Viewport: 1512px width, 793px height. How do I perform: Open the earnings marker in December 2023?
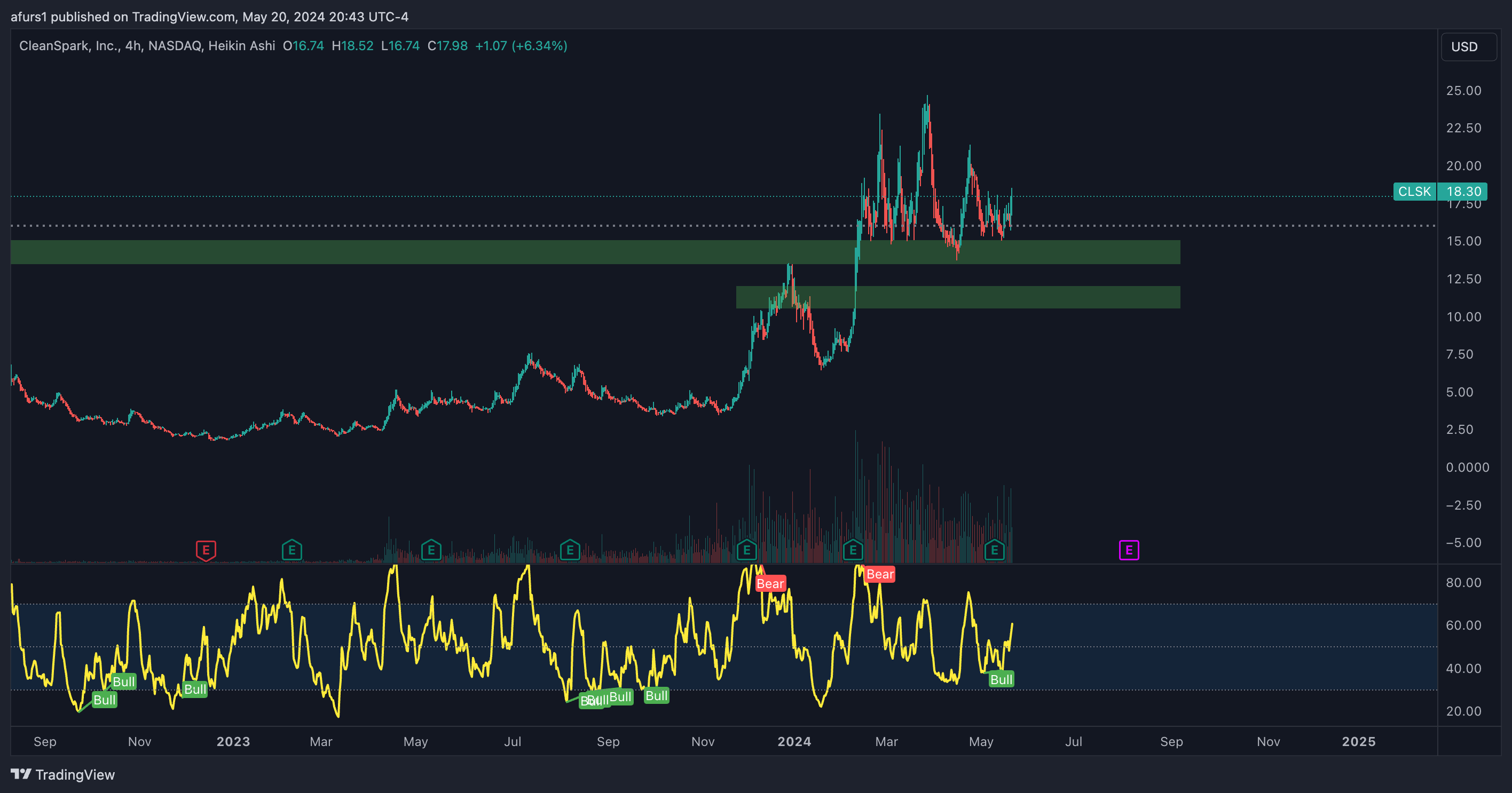[x=746, y=550]
